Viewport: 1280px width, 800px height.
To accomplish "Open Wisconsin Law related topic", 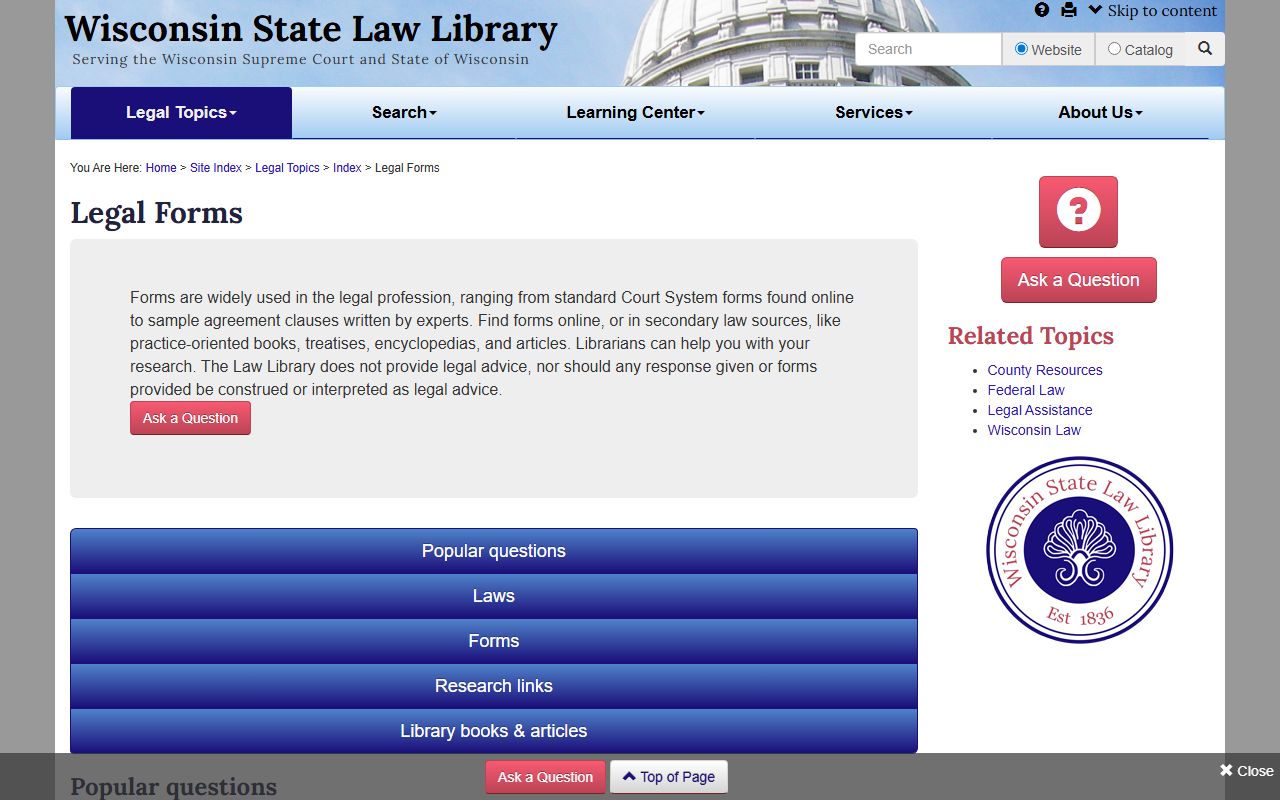I will tap(1034, 430).
